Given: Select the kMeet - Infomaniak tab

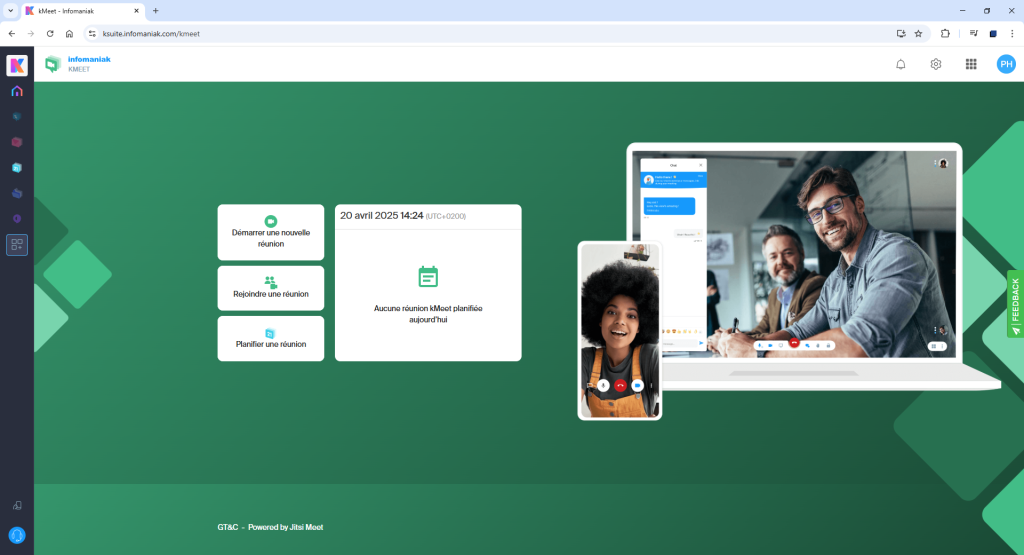Looking at the screenshot, I should [x=82, y=10].
